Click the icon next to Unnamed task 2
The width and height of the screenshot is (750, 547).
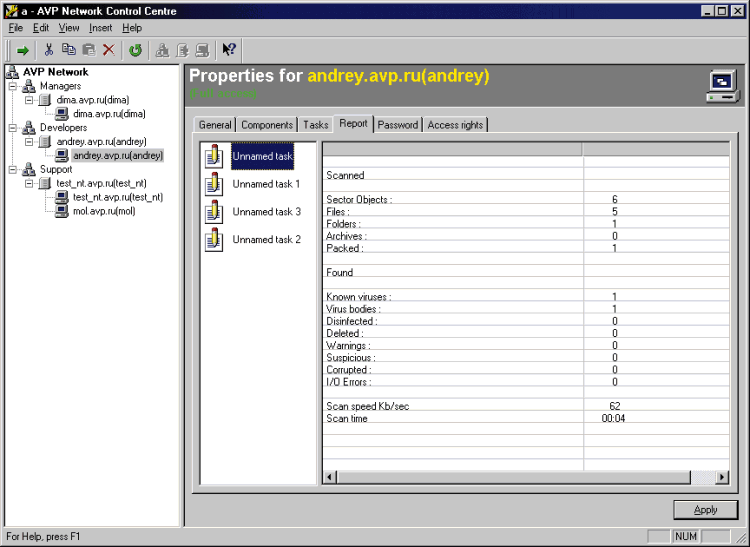click(214, 240)
